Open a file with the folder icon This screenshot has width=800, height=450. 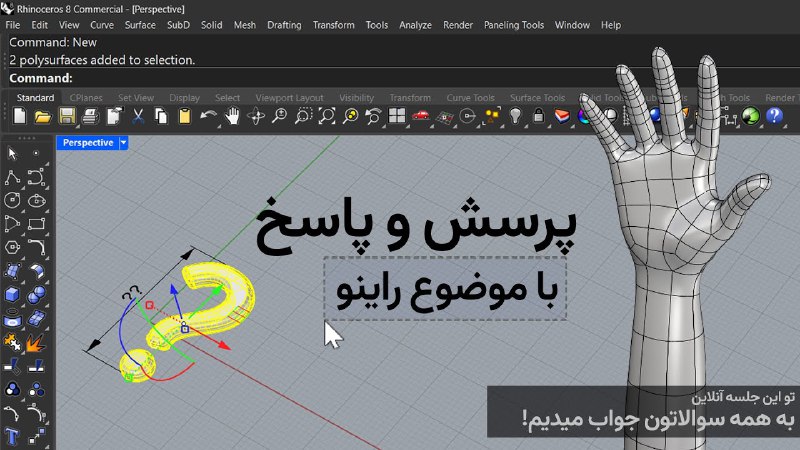(43, 116)
